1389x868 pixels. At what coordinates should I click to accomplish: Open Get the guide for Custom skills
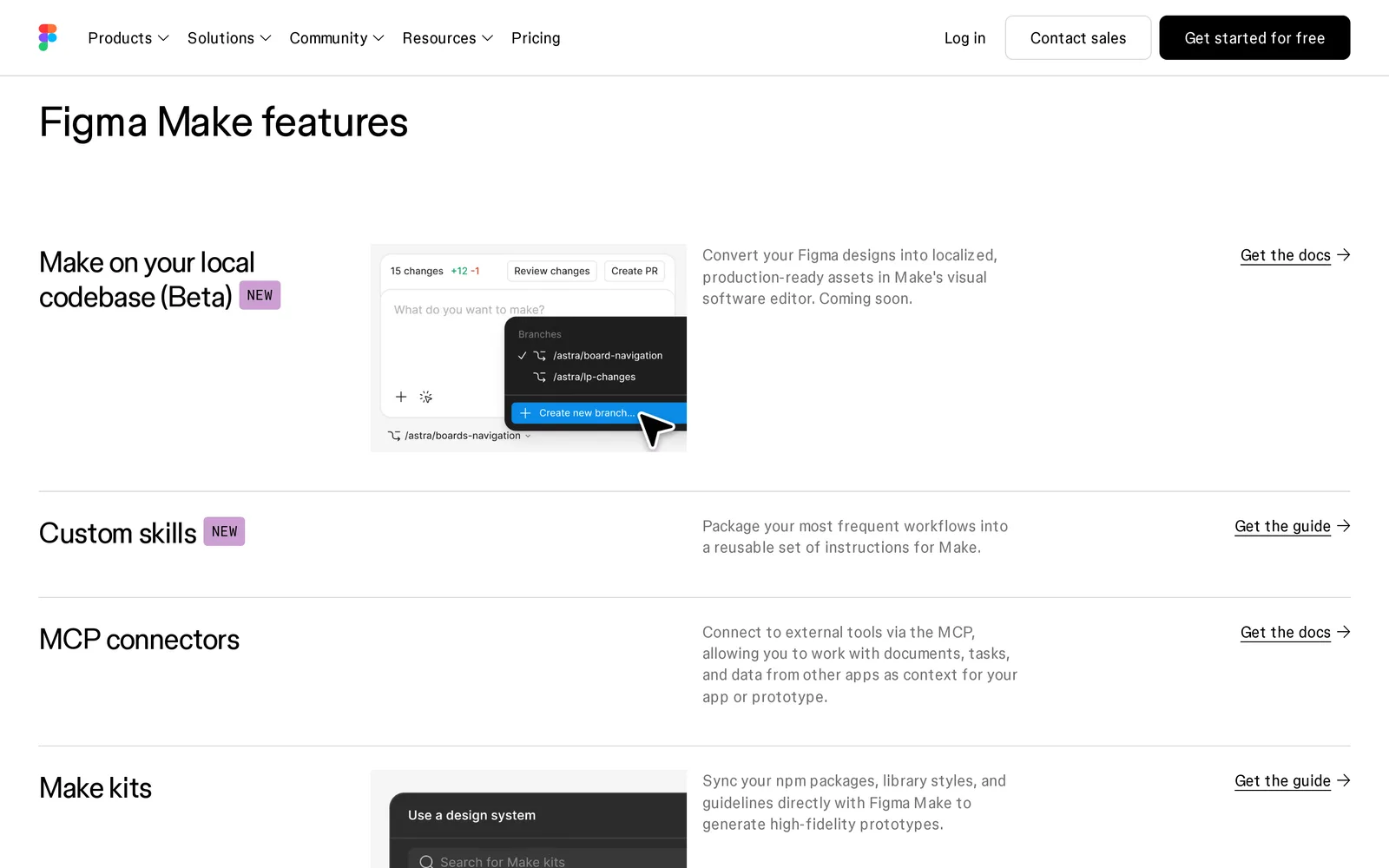coord(1282,526)
